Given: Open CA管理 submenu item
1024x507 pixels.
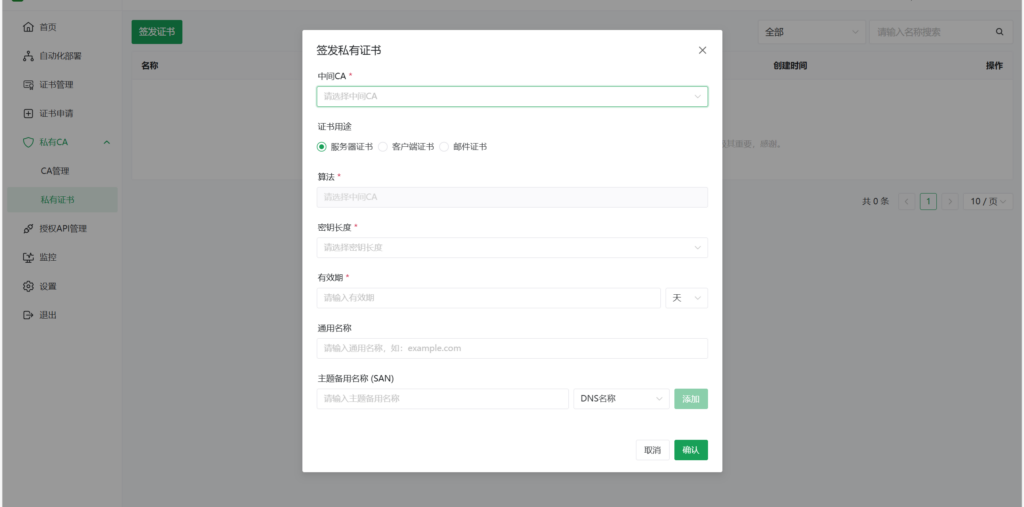Looking at the screenshot, I should 63,171.
